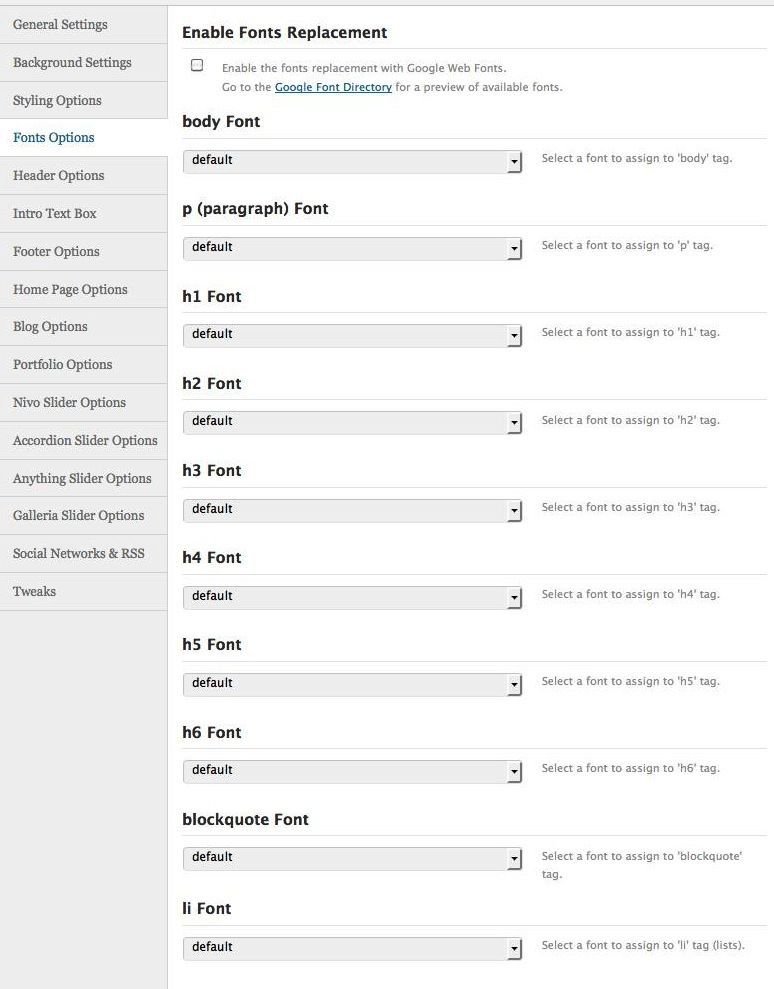Expand the h3 Font selector
774x989 pixels.
[352, 510]
